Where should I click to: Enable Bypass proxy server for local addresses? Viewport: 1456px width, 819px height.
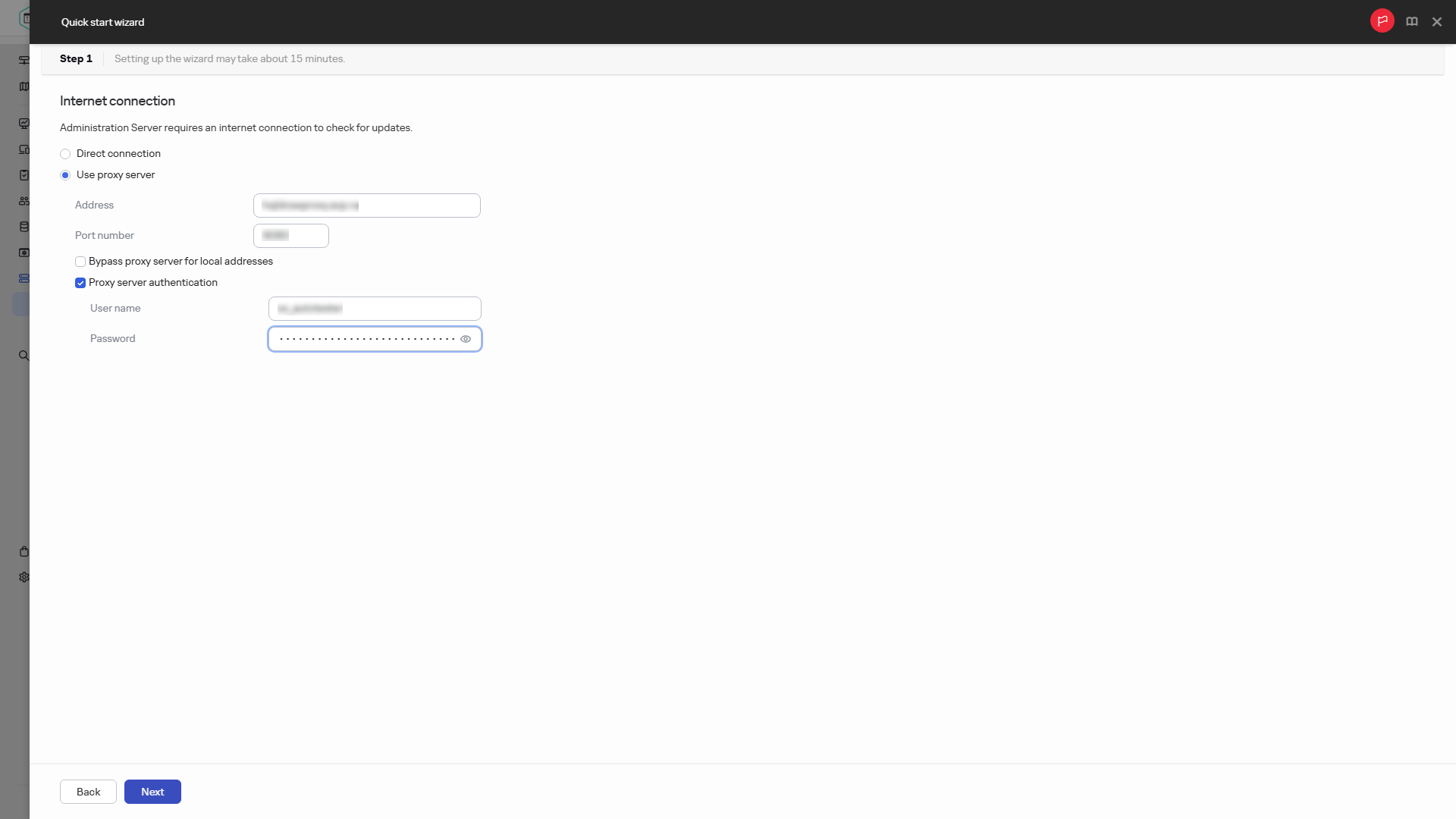coord(80,262)
